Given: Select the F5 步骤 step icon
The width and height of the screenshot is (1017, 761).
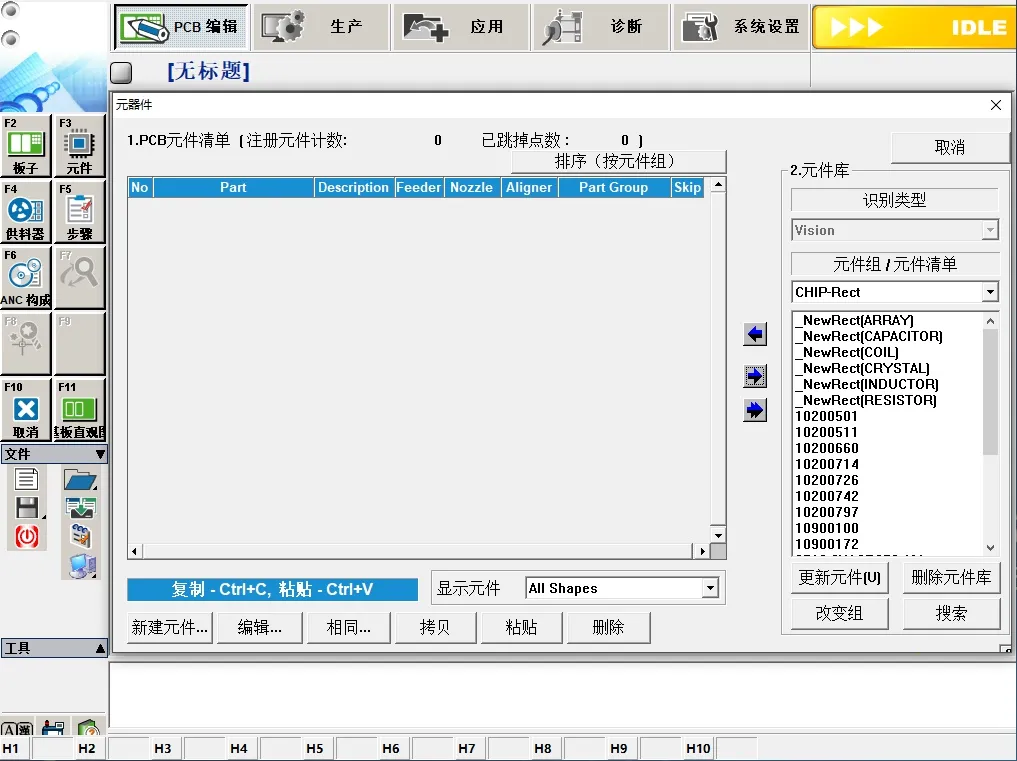Looking at the screenshot, I should pyautogui.click(x=79, y=212).
